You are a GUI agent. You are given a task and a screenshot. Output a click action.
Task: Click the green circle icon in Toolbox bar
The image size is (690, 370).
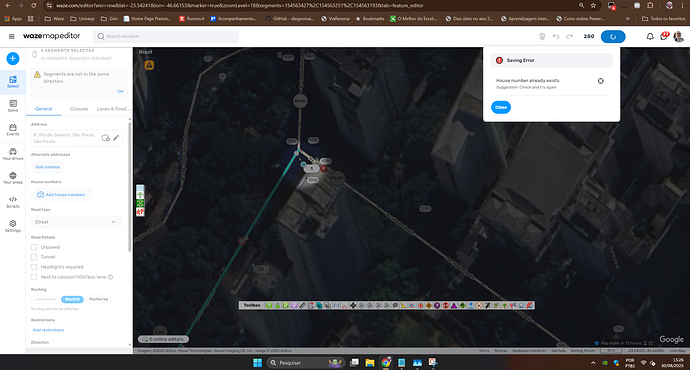269,305
